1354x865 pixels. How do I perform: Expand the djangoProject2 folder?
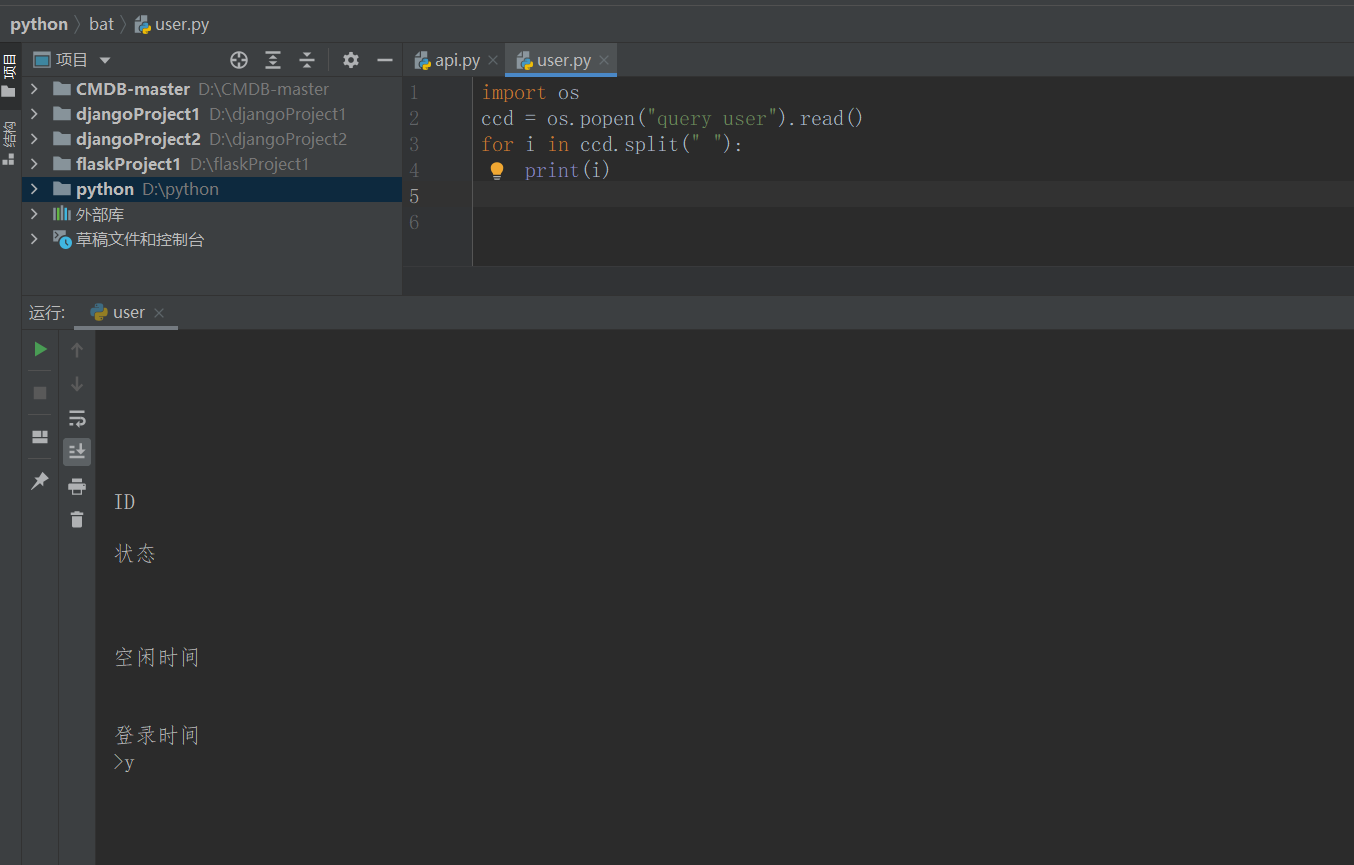[x=35, y=139]
